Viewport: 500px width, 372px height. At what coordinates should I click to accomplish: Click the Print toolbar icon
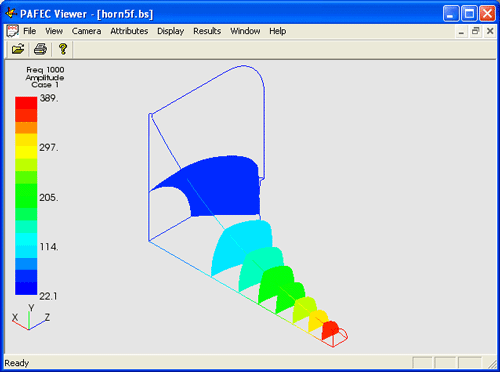click(40, 49)
